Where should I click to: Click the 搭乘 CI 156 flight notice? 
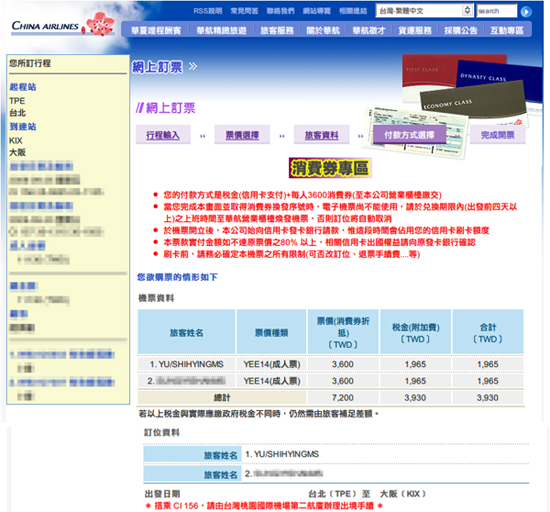pyautogui.click(x=263, y=506)
